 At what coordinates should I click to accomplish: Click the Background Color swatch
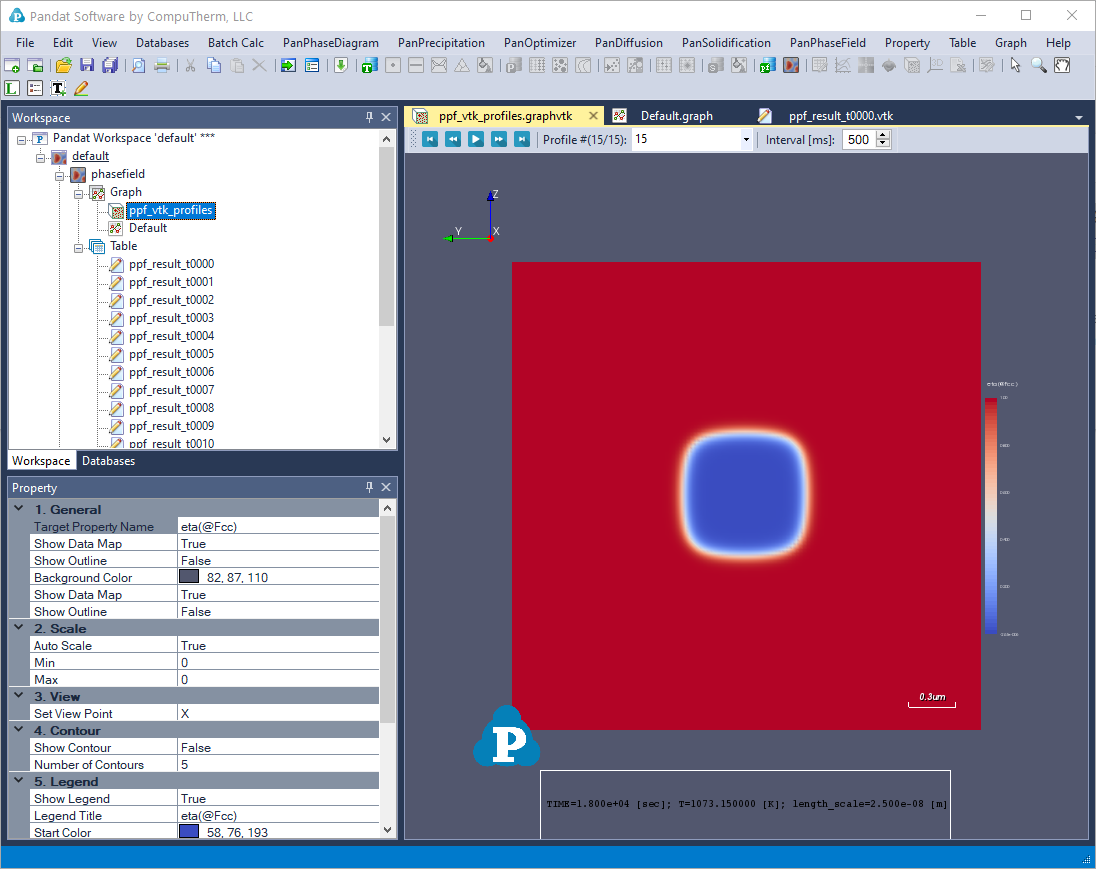click(189, 577)
